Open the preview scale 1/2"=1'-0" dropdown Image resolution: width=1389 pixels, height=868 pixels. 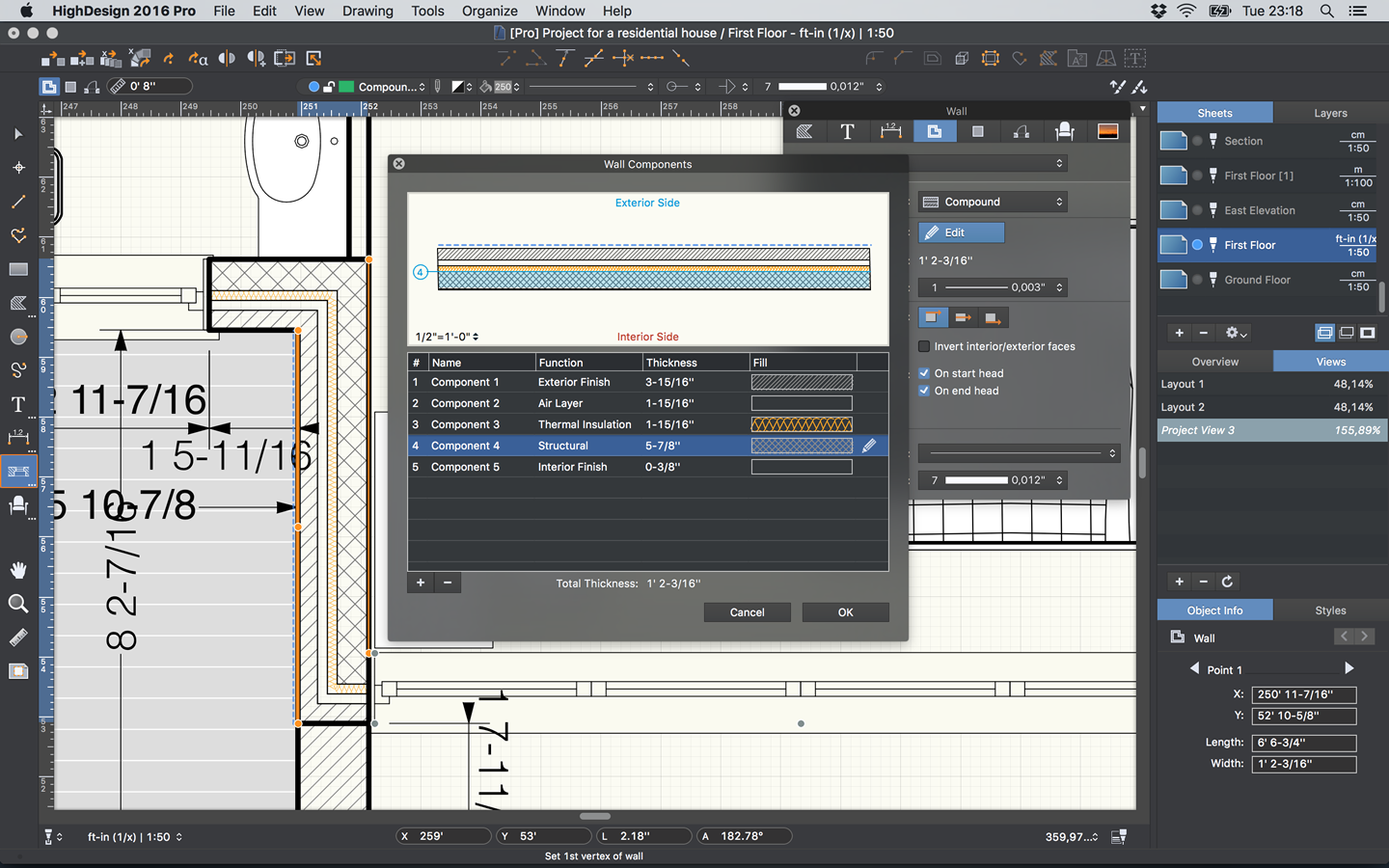[447, 337]
